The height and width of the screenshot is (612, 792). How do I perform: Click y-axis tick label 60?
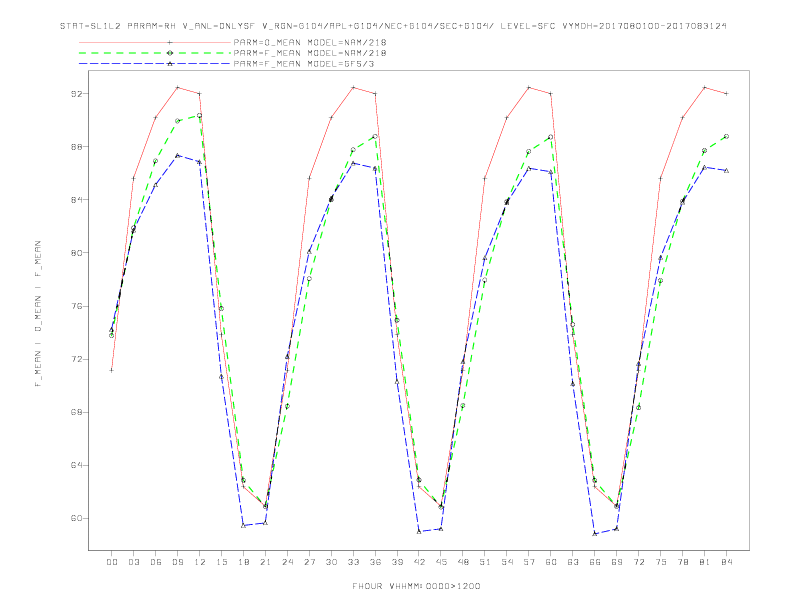(77, 519)
